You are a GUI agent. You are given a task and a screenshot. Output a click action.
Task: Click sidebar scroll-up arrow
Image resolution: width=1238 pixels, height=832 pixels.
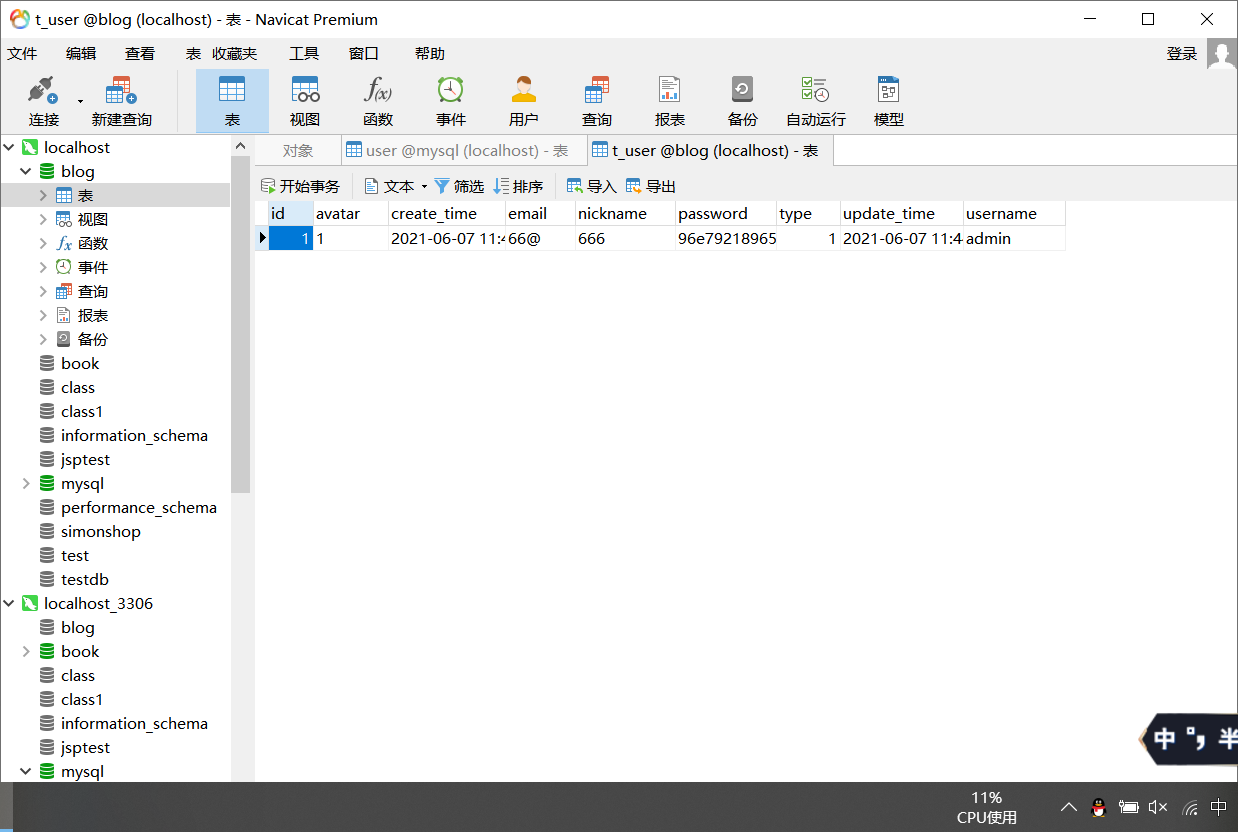(x=240, y=146)
